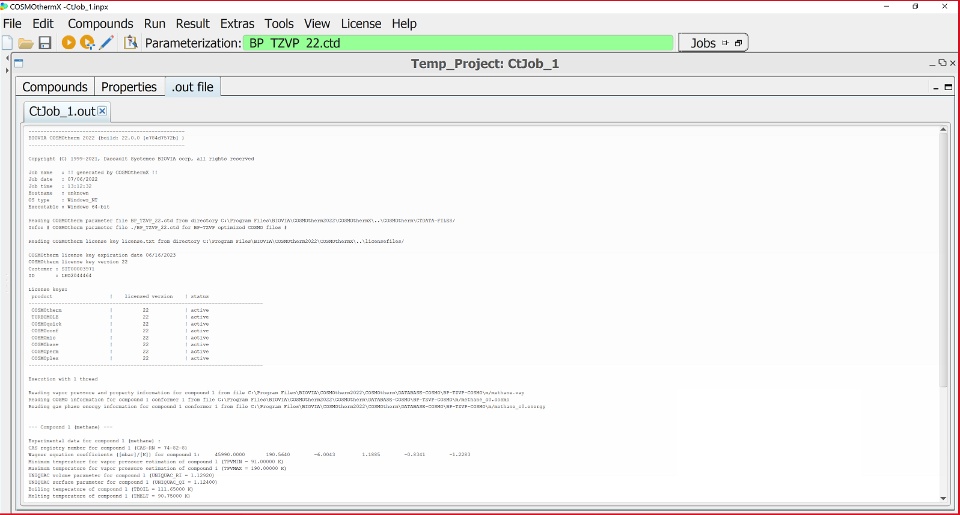960x515 pixels.
Task: Maximize the tab pane right of the tab row
Action: [948, 88]
